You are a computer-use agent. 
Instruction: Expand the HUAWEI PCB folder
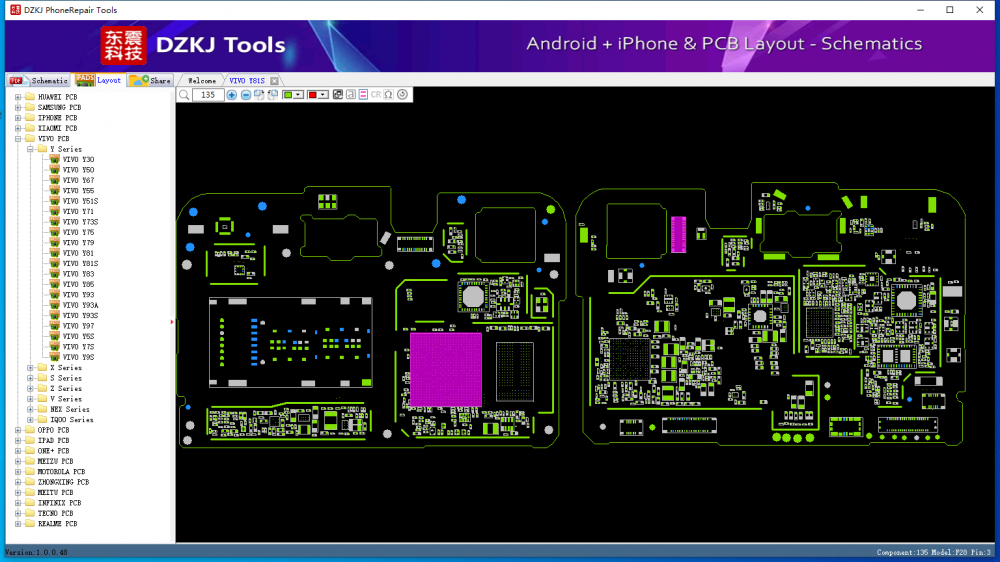tap(18, 97)
